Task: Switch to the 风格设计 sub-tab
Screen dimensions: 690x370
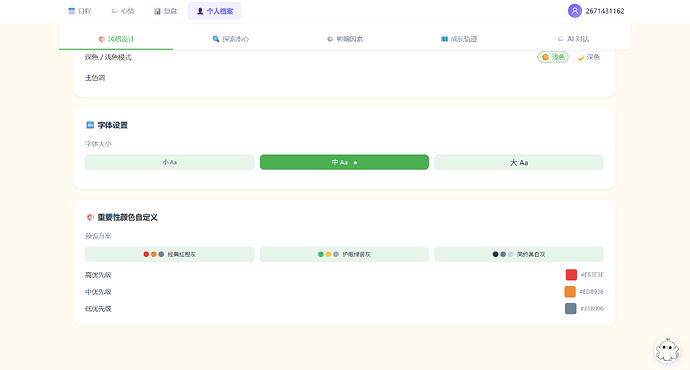Action: [x=116, y=39]
